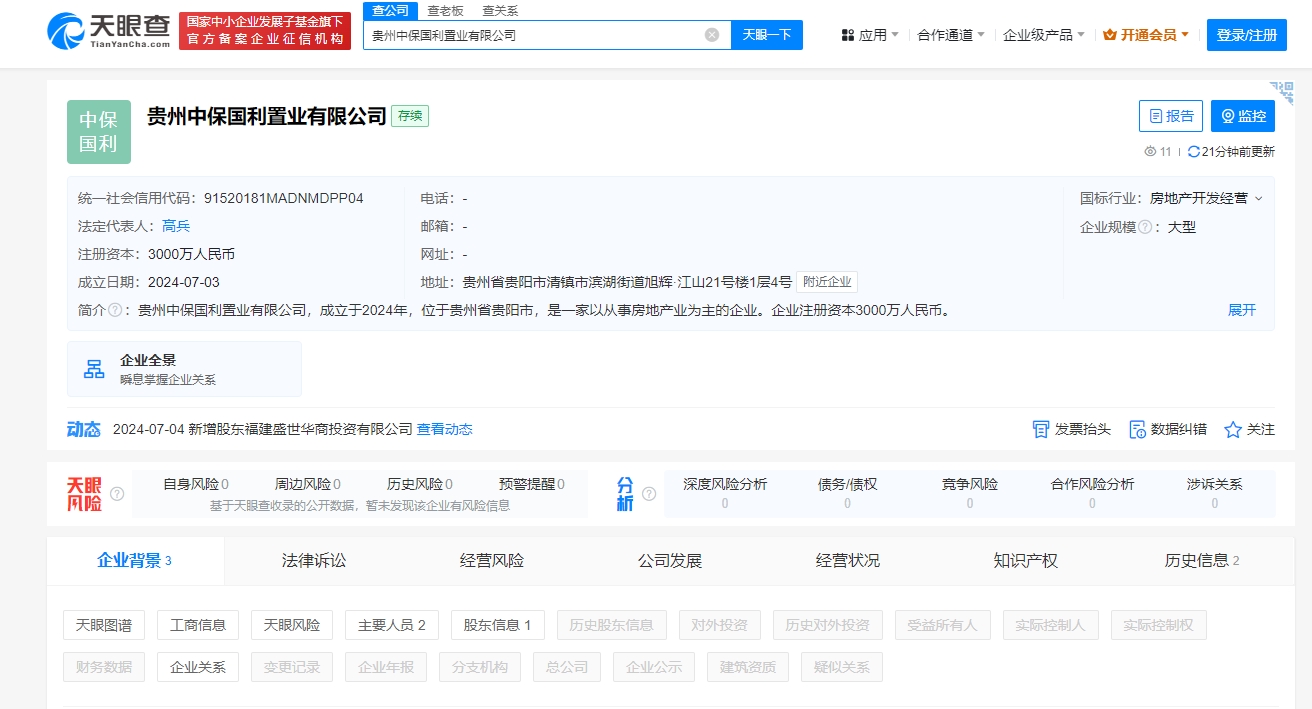This screenshot has width=1312, height=709.
Task: Select the 经营风险 tab
Action: pos(492,561)
